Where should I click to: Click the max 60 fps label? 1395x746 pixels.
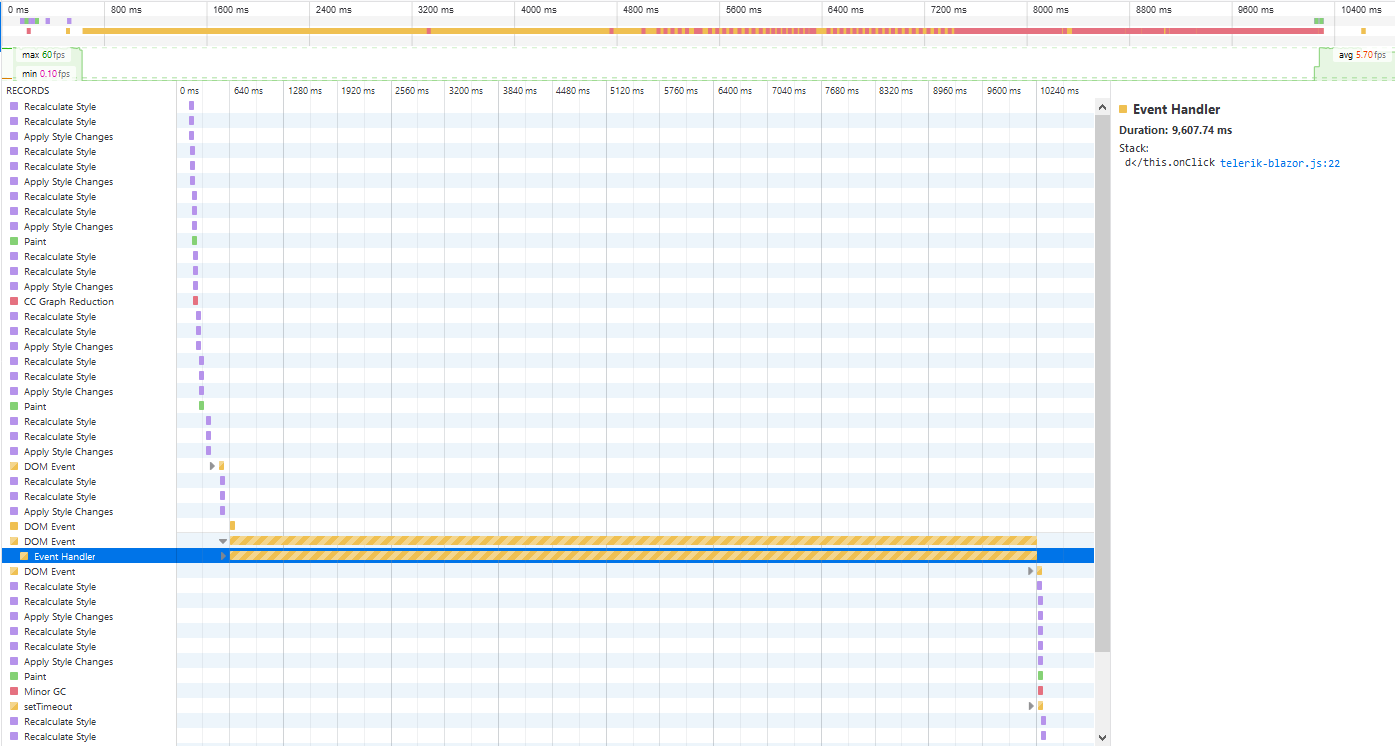[x=43, y=55]
